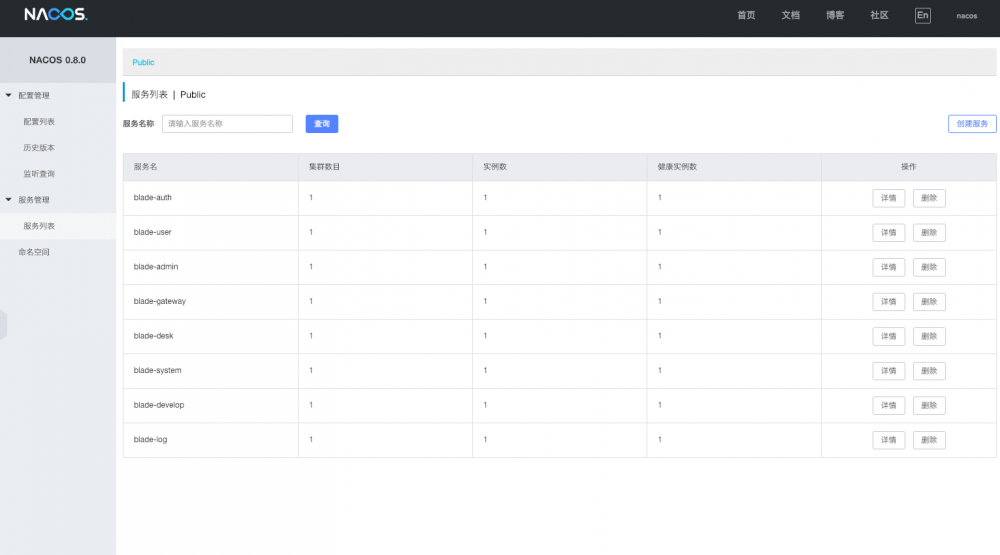This screenshot has width=1000, height=555.
Task: Click the sidebar collapse handle on left edge
Action: click(3, 324)
